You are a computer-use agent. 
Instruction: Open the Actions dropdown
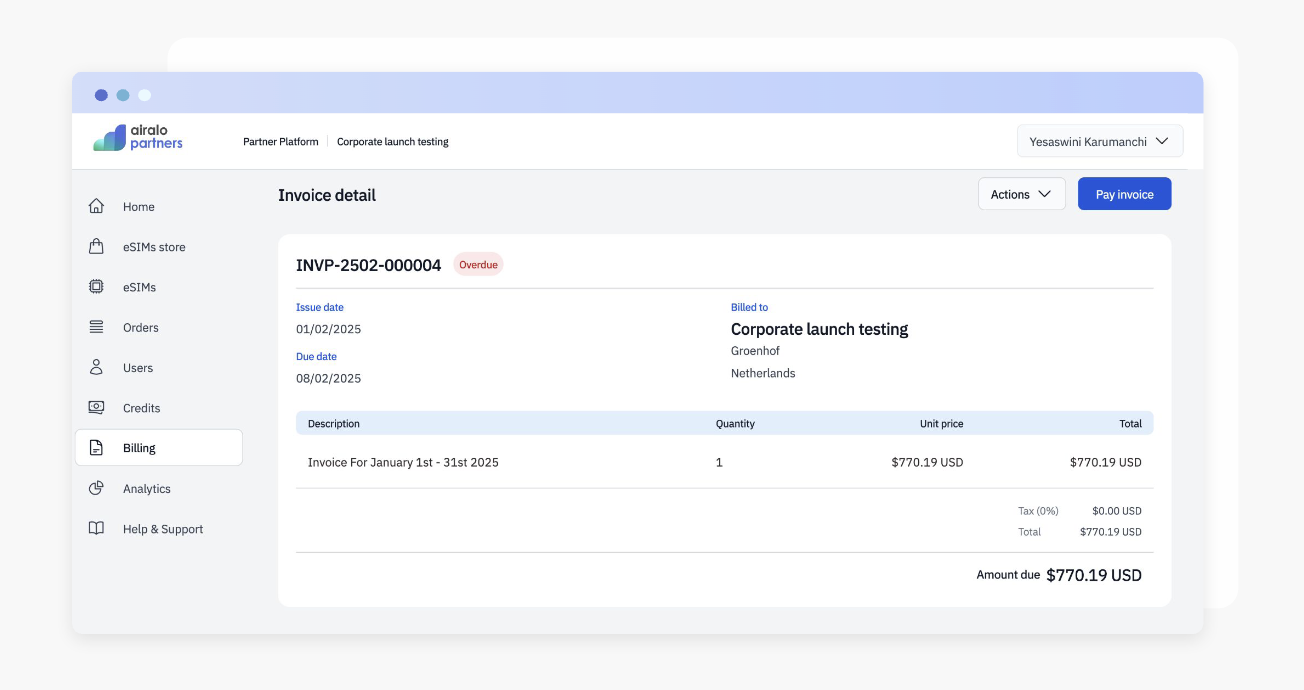coord(1021,194)
